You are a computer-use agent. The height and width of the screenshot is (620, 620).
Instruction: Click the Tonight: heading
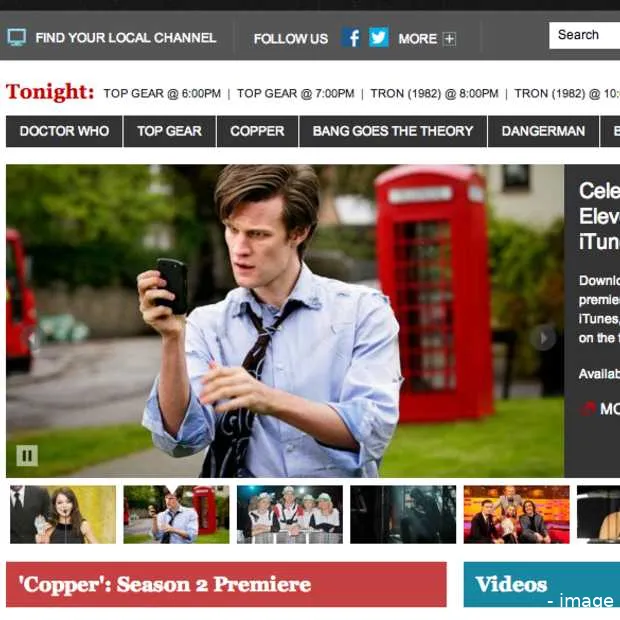50,92
